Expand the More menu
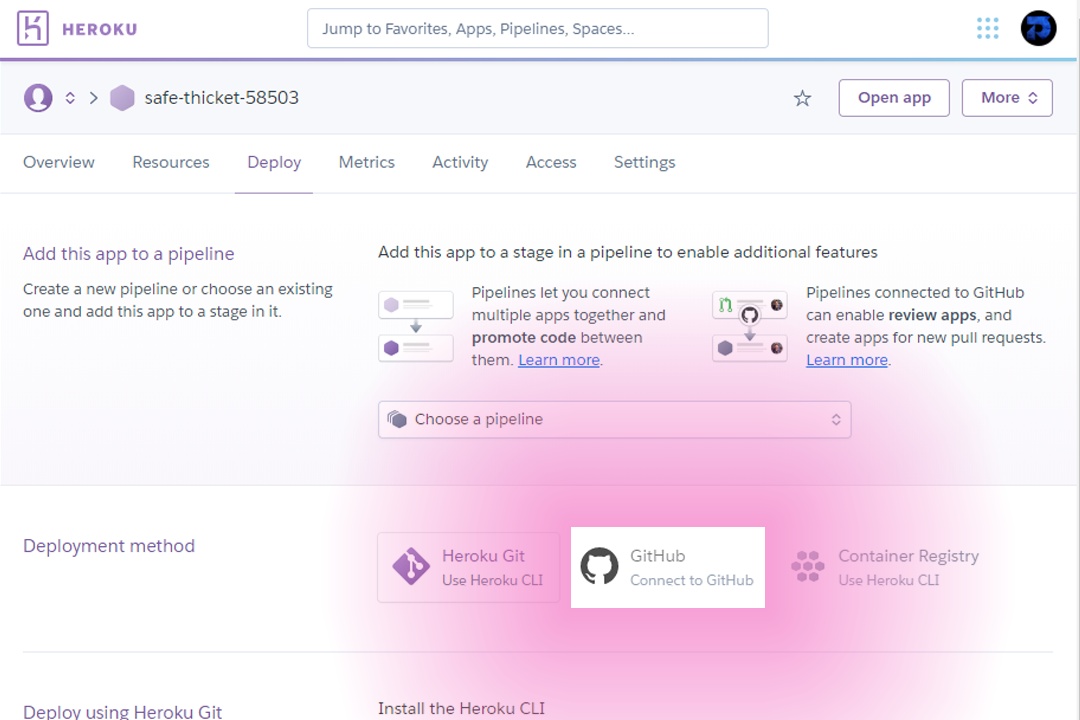 (x=1007, y=98)
